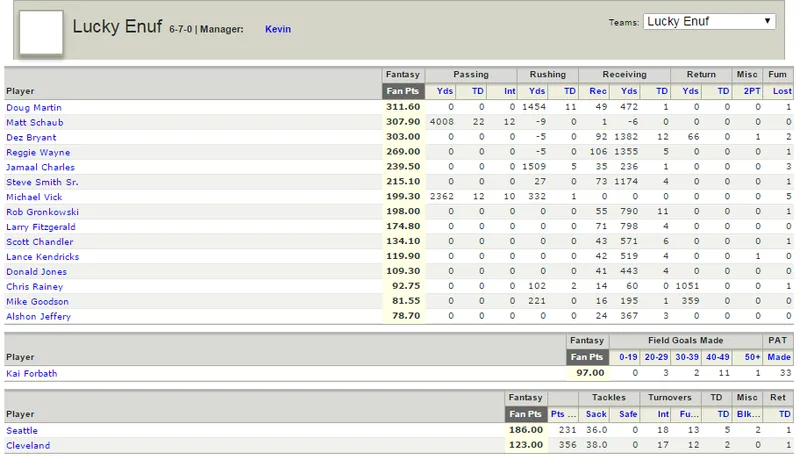This screenshot has width=800, height=460.
Task: Sort by Fumbles Lost column
Action: [x=782, y=91]
